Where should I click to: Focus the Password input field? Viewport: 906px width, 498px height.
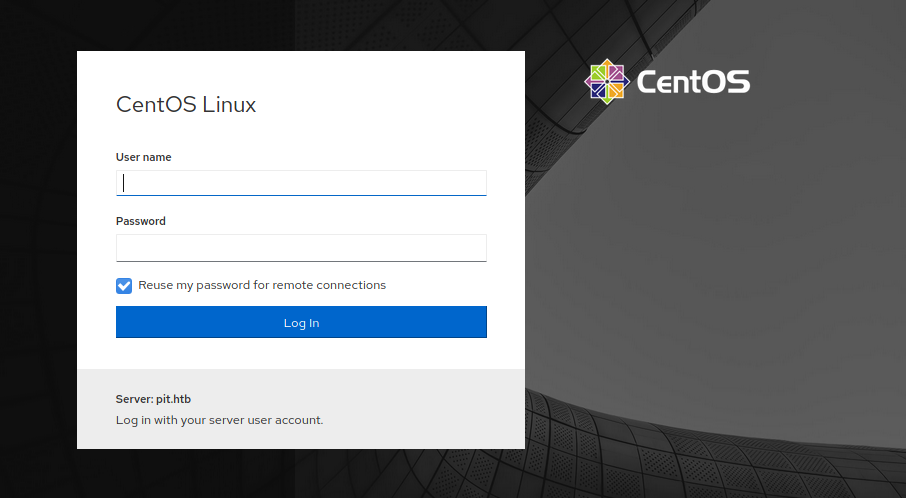coord(301,248)
